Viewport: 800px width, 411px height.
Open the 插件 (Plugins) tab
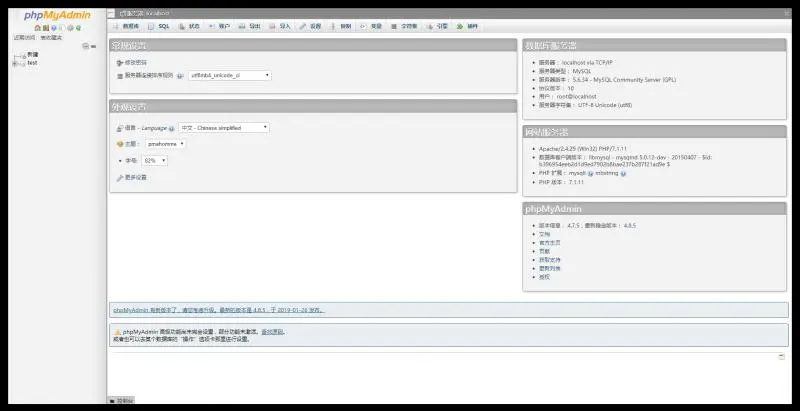click(x=467, y=26)
